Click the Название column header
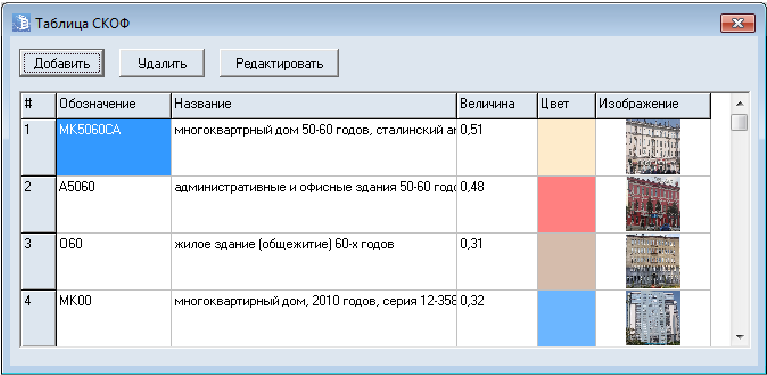Screen dimensions: 767x375 point(314,104)
